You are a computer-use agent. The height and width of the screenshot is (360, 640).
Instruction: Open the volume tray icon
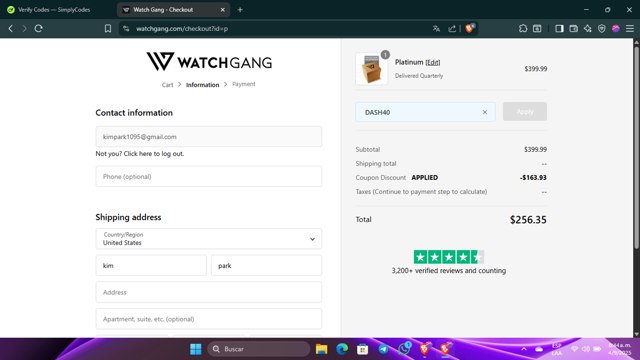[586, 349]
